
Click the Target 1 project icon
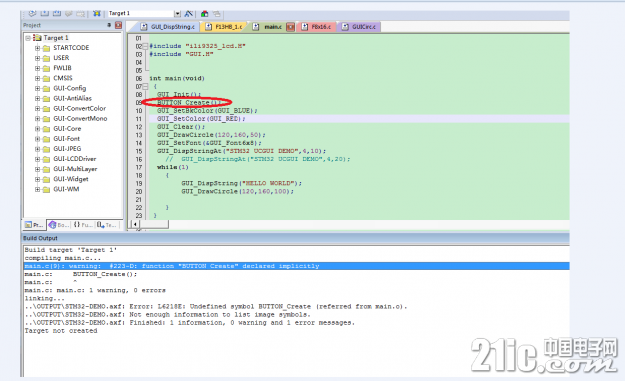pos(37,38)
